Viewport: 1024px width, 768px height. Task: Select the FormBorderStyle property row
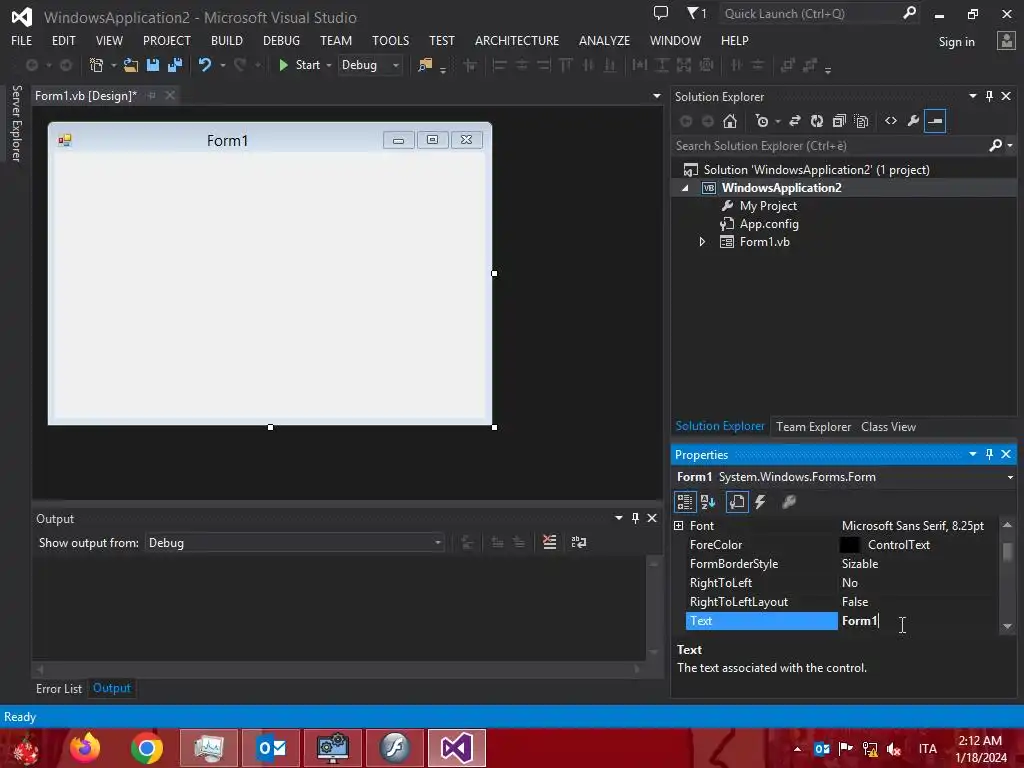[841, 564]
